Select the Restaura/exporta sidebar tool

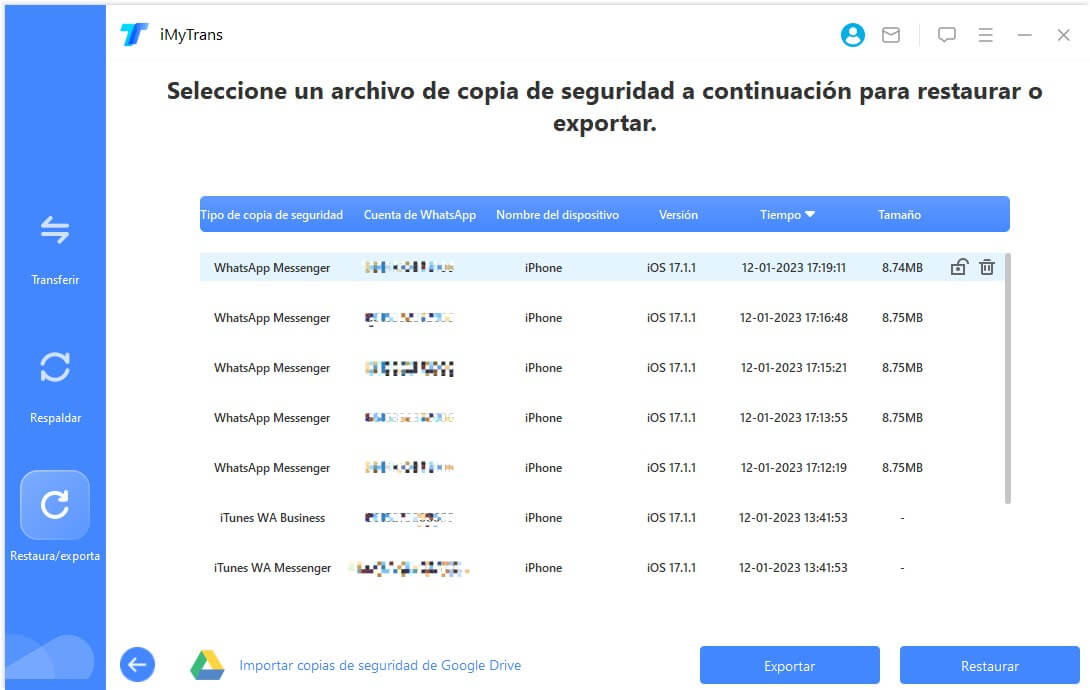coord(55,505)
